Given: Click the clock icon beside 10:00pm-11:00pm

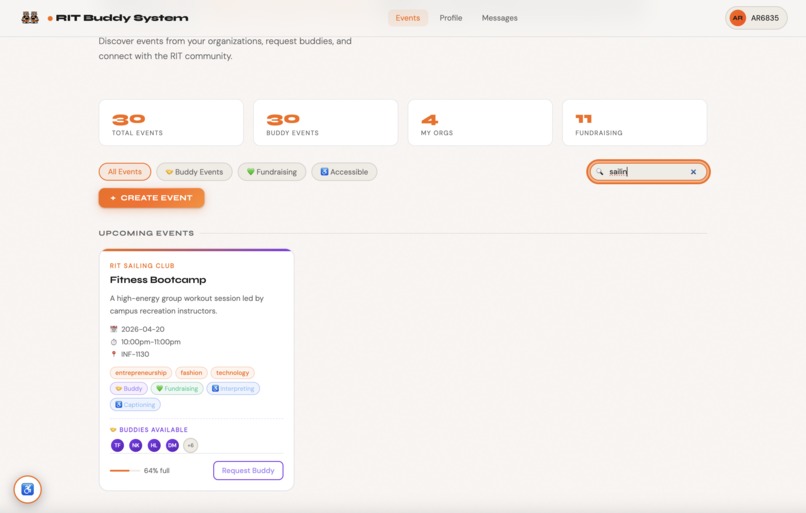Looking at the screenshot, I should [x=114, y=342].
